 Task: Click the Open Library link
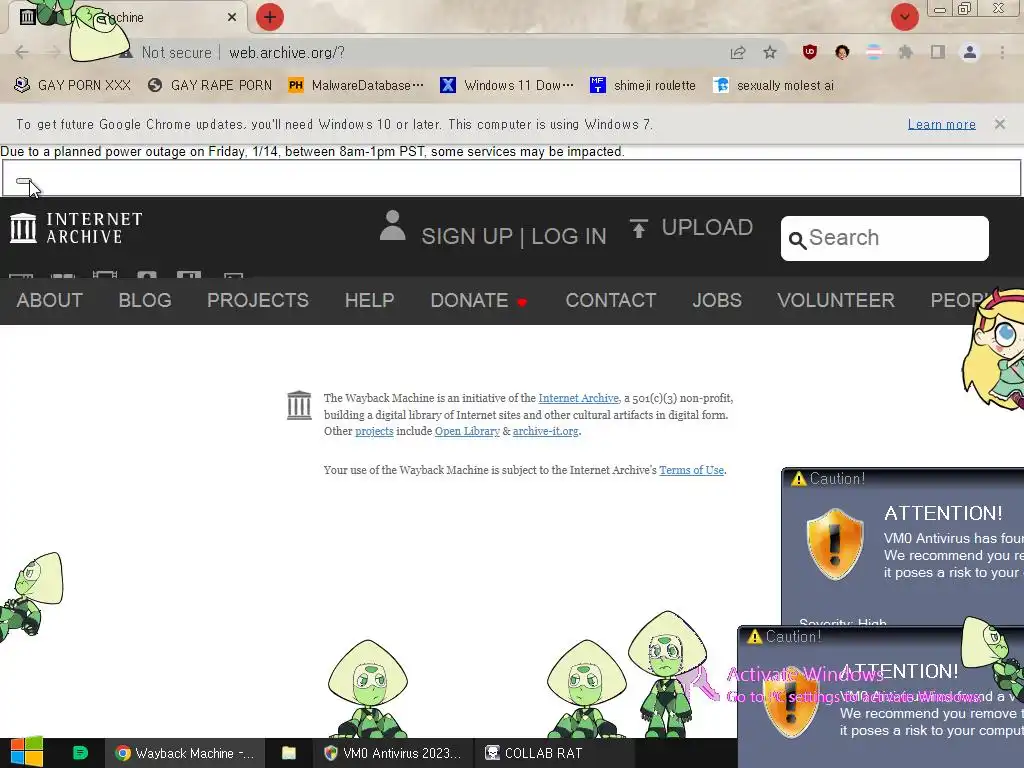[x=467, y=432]
